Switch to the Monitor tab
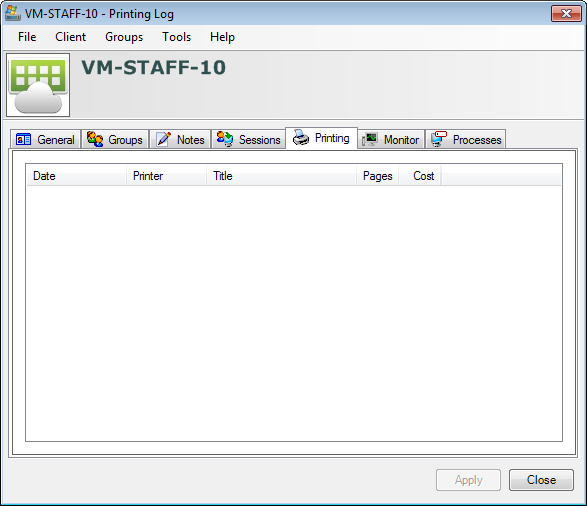 tap(391, 140)
